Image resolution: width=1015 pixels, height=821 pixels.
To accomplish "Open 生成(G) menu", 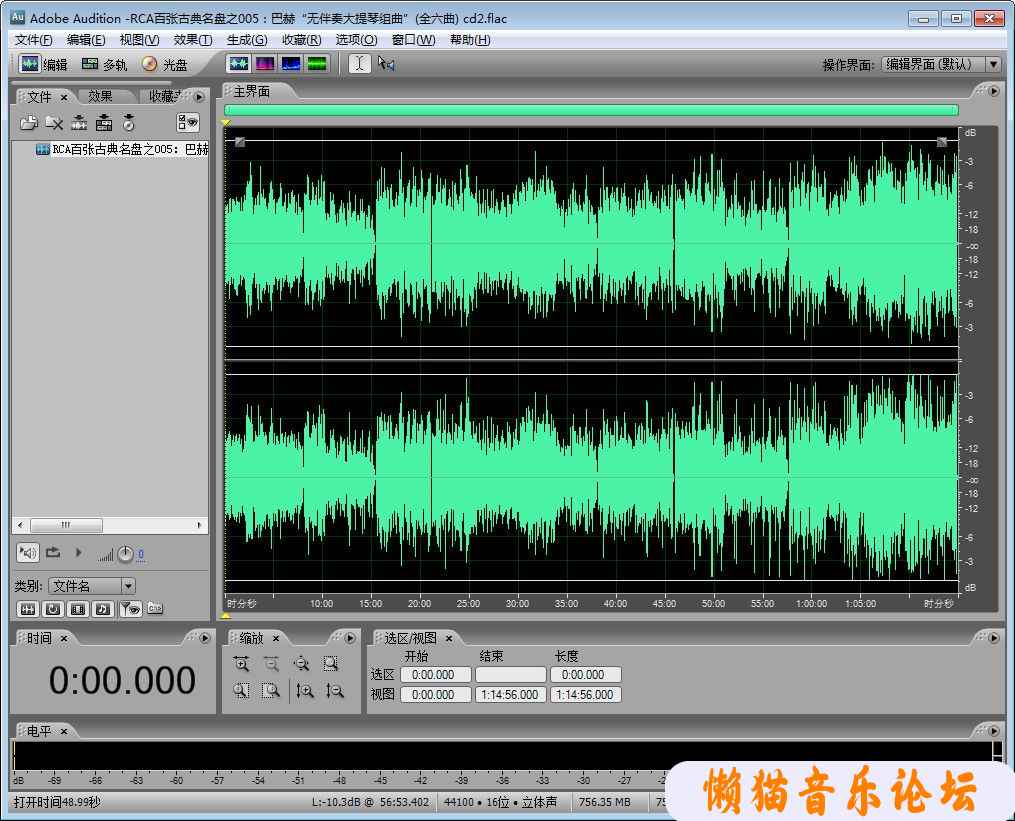I will click(247, 40).
